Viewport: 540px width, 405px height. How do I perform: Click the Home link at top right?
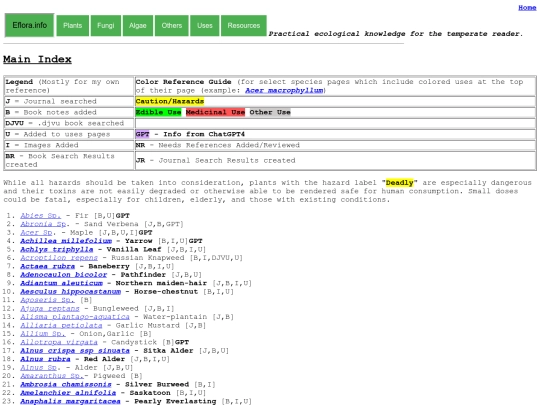point(527,8)
